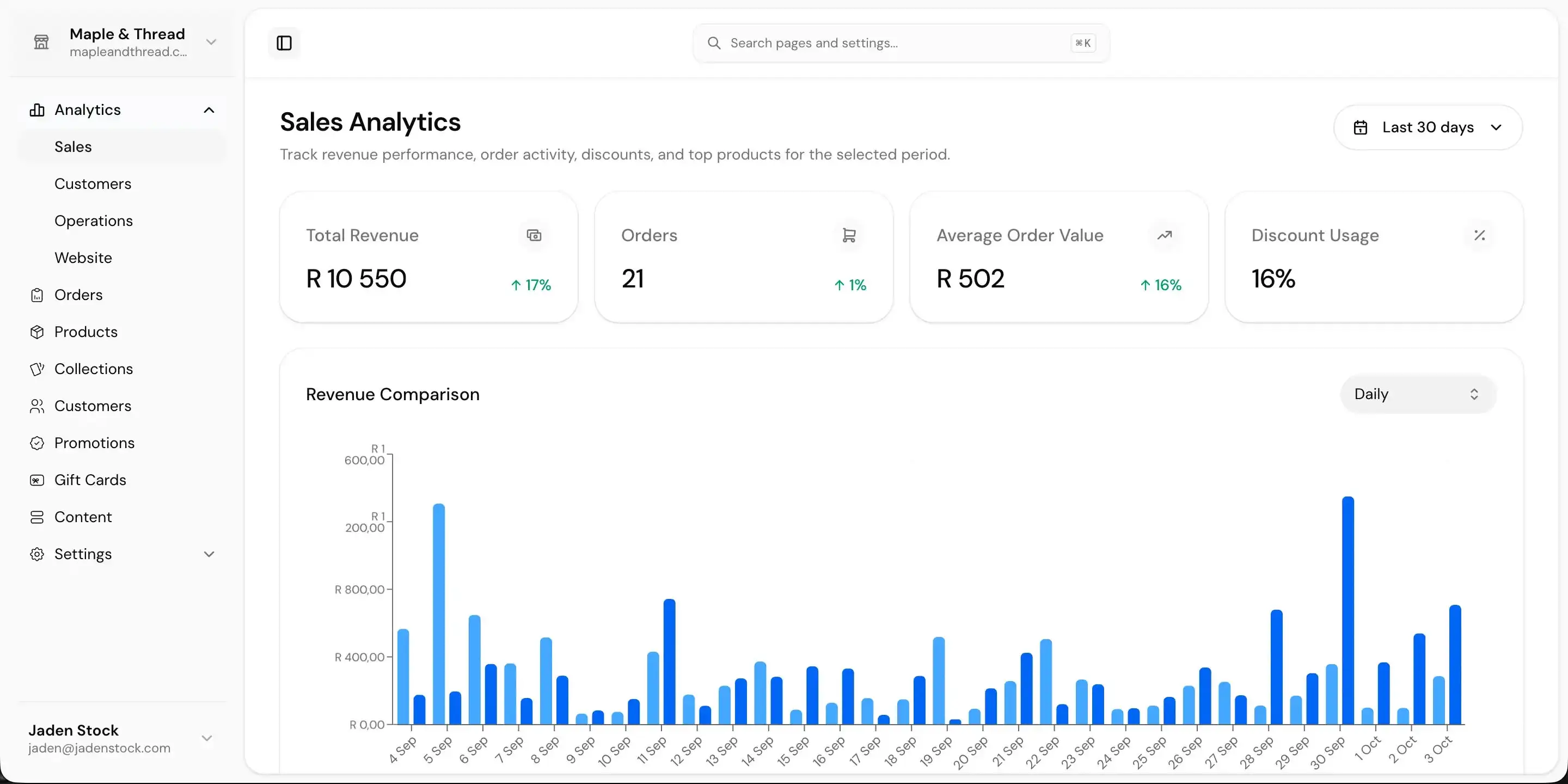Image resolution: width=1568 pixels, height=784 pixels.
Task: Open the Daily interval selector
Action: [1418, 394]
